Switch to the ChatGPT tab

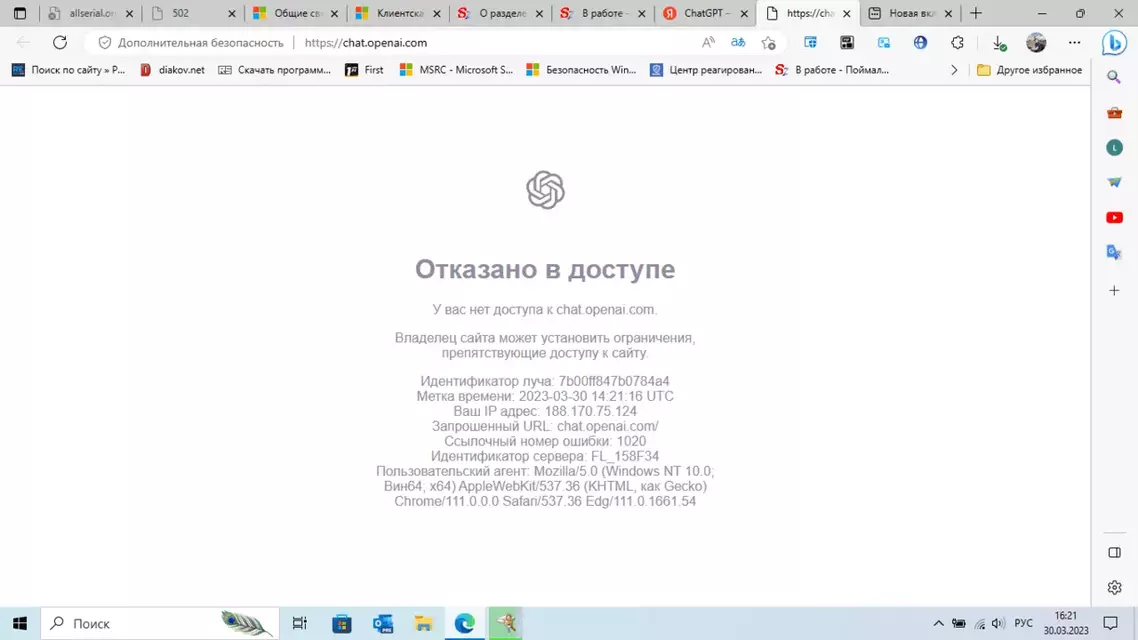(704, 13)
